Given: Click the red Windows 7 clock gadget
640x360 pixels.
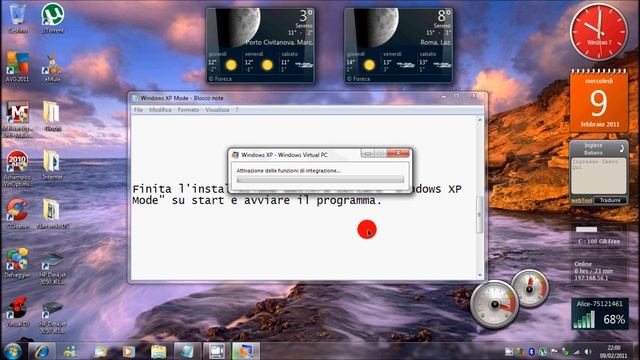Looking at the screenshot, I should 599,32.
